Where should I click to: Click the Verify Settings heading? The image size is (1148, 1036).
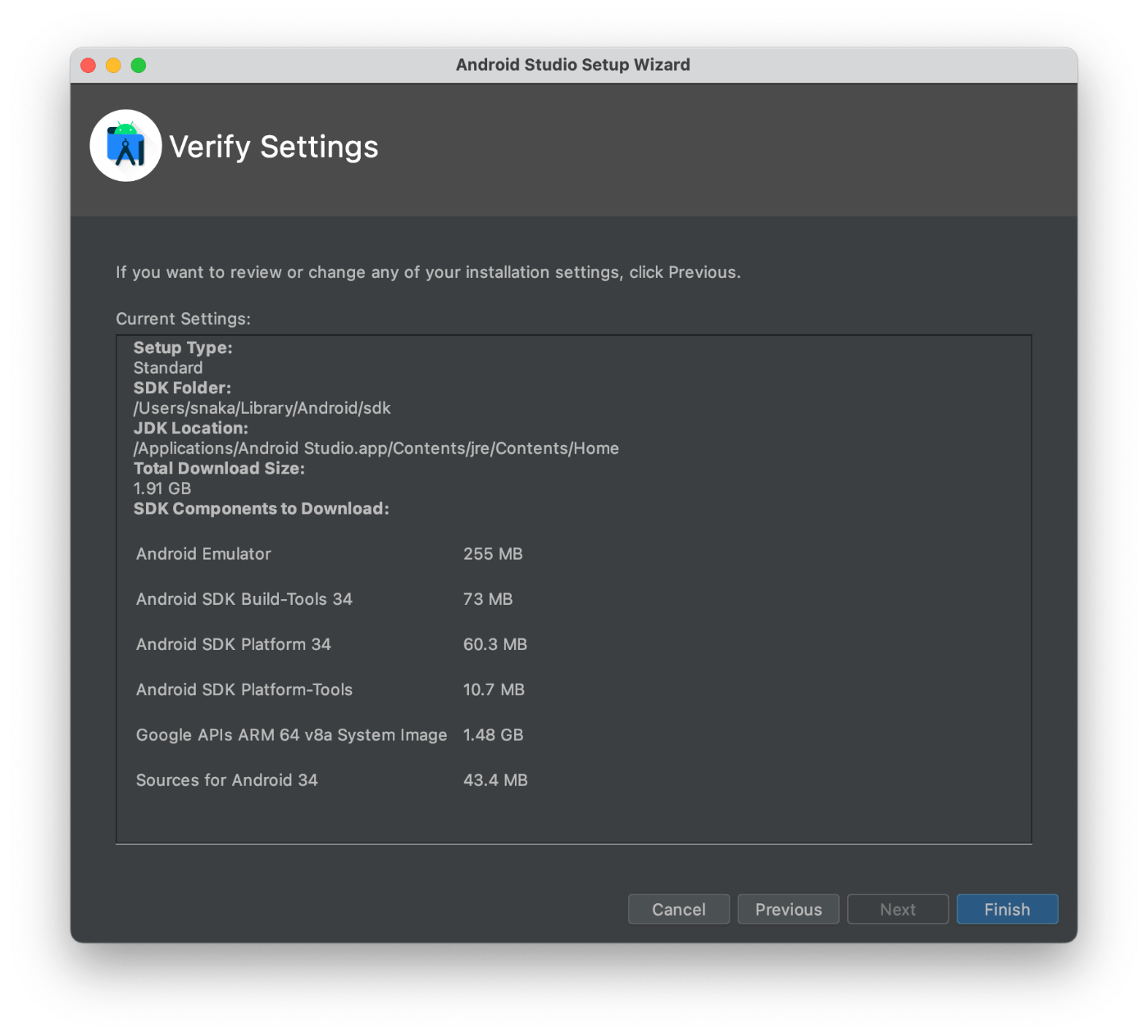click(x=274, y=147)
